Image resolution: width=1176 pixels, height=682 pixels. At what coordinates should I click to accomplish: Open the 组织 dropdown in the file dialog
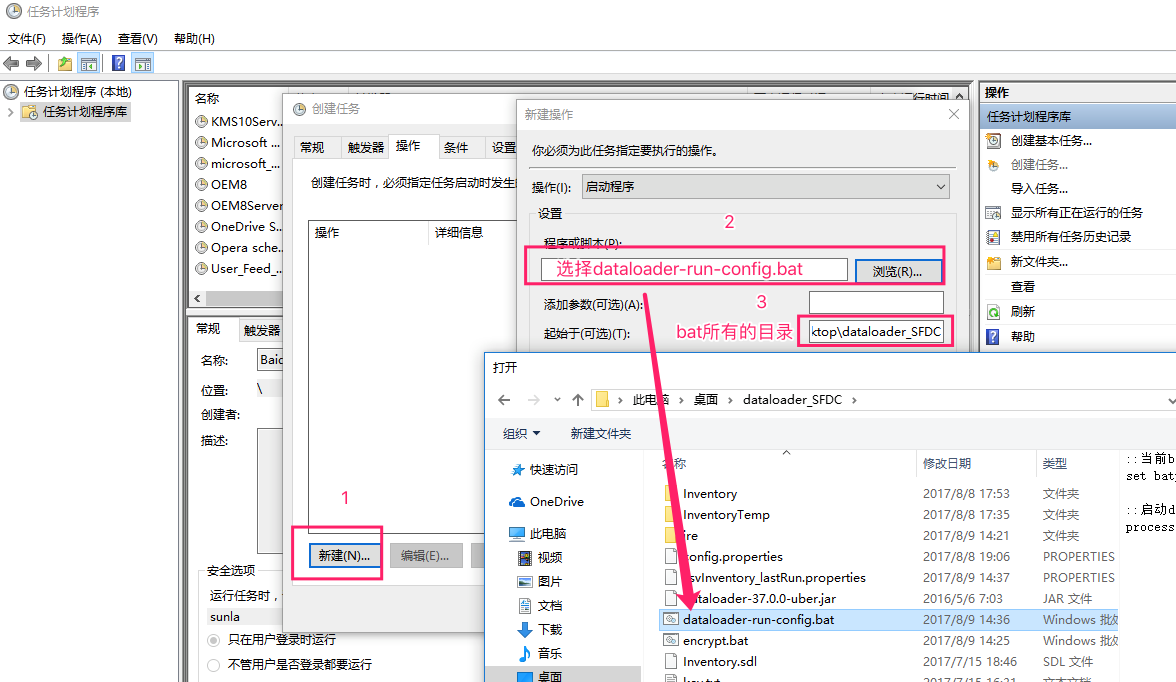pos(521,433)
